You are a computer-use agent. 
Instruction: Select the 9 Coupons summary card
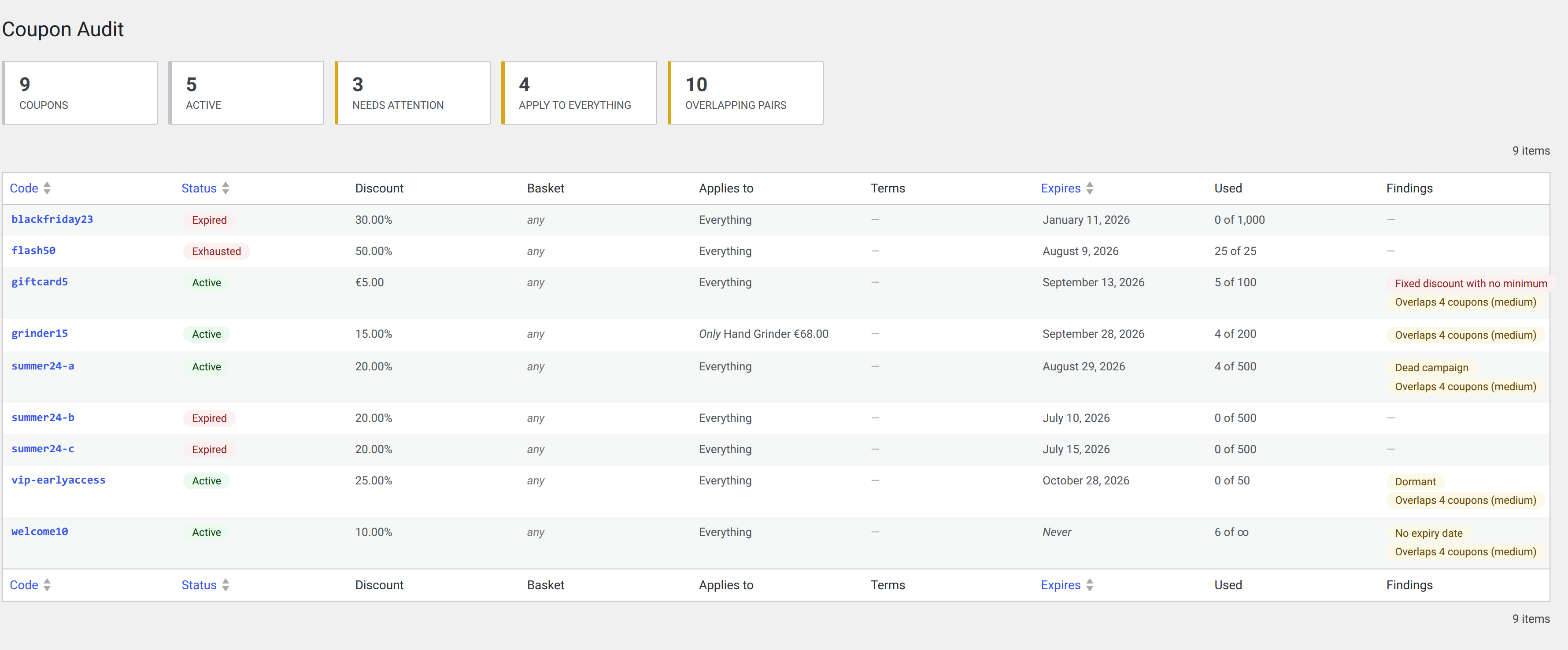[x=80, y=92]
